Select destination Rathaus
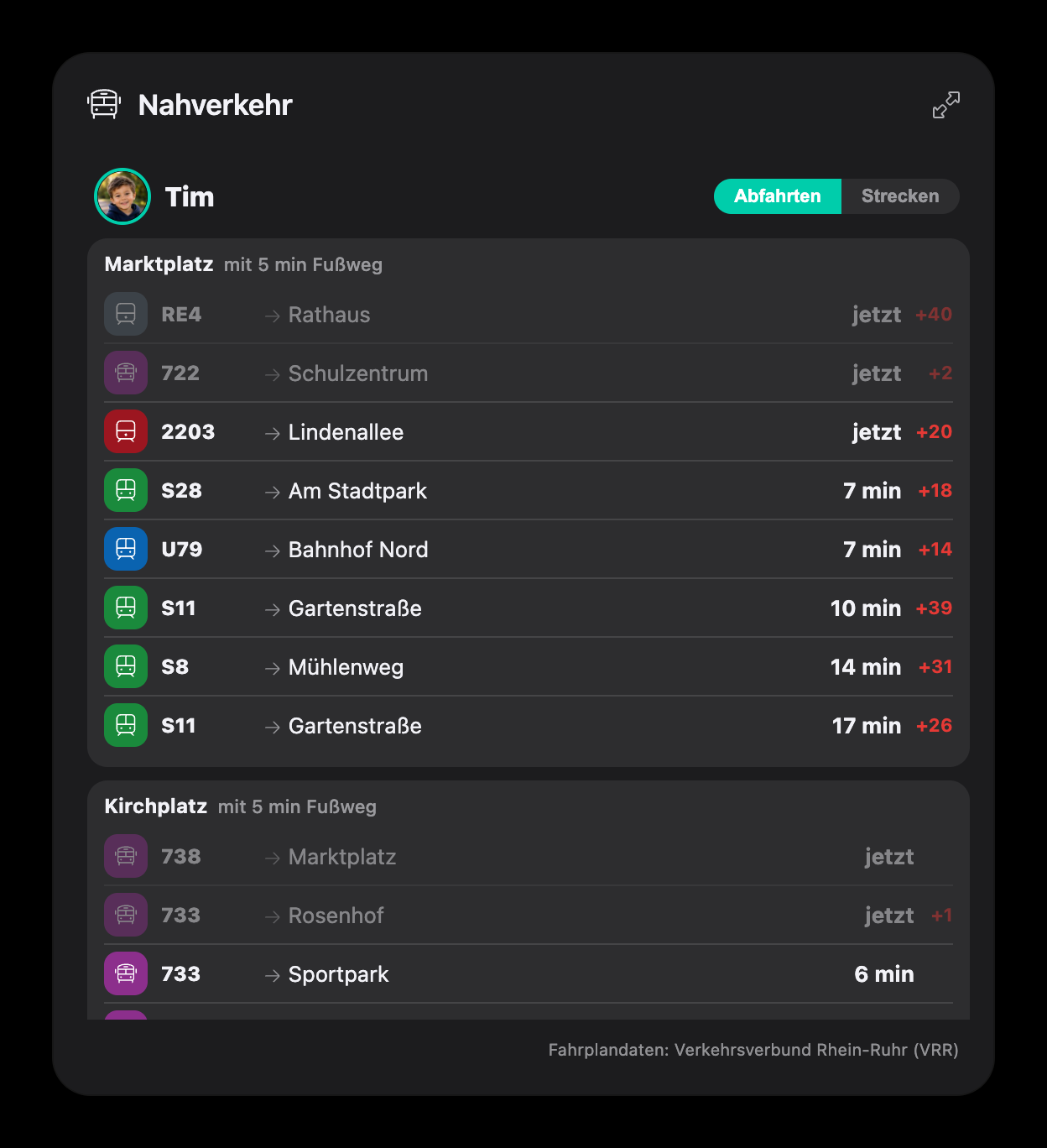This screenshot has height=1148, width=1047. tap(329, 315)
